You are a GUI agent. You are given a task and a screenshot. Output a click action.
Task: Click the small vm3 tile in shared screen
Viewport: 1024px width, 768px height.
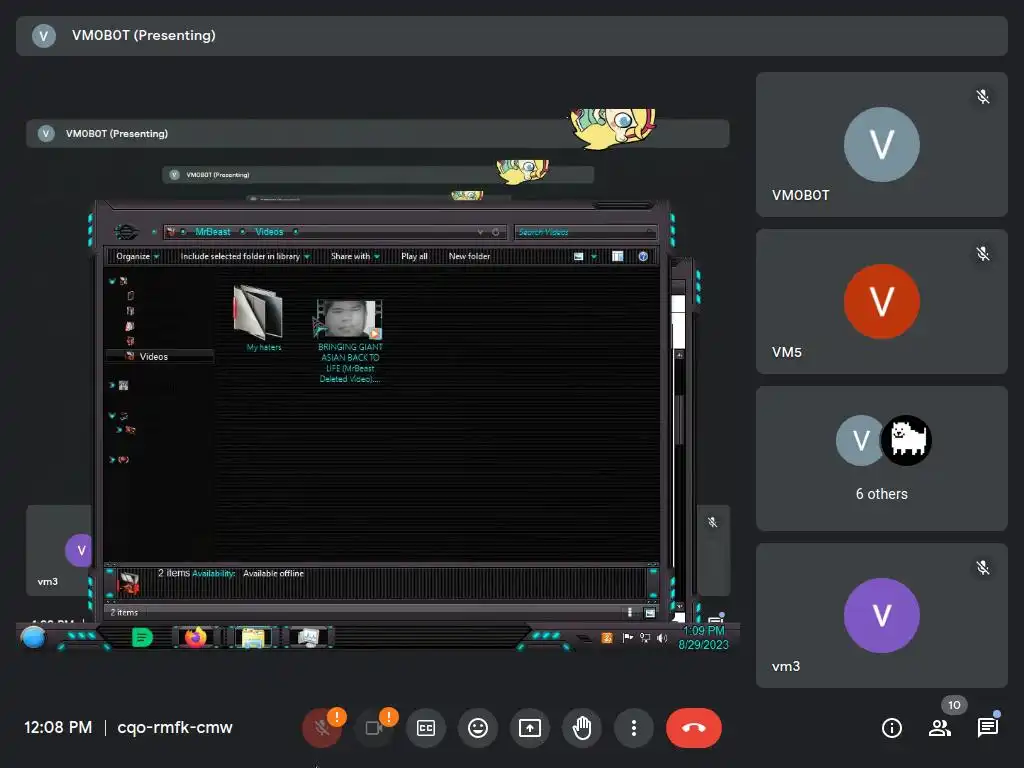click(59, 551)
